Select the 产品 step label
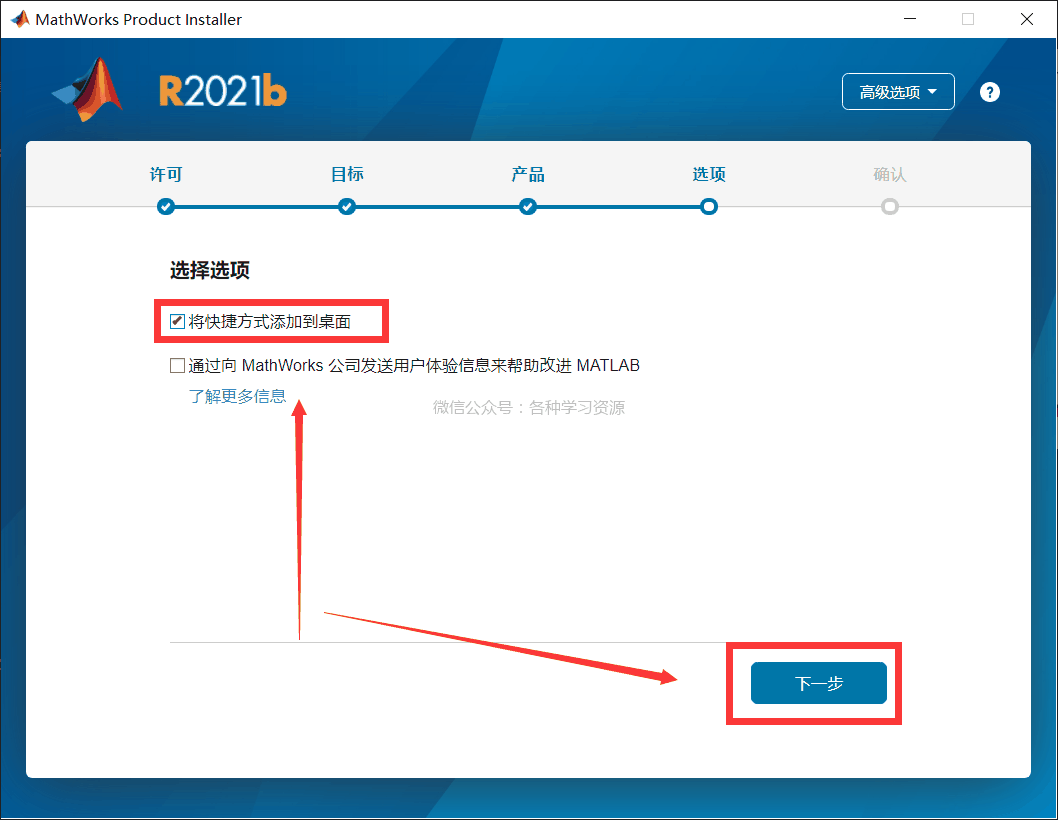Image resolution: width=1058 pixels, height=820 pixels. (528, 175)
